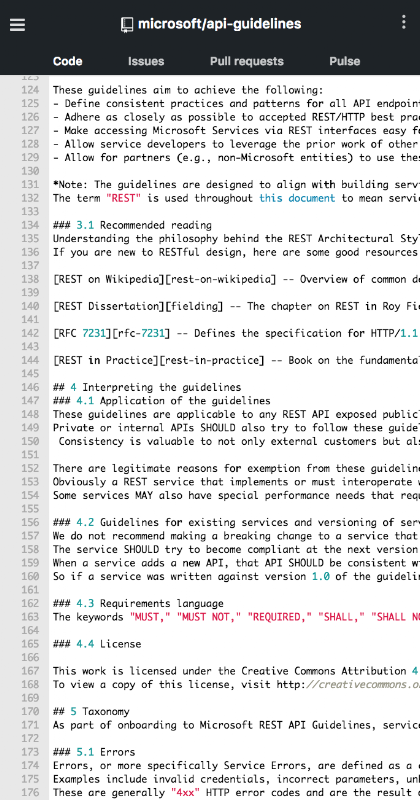Viewport: 420px width, 800px height.
Task: Click line number 146 in gutter
Action: pyautogui.click(x=30, y=387)
